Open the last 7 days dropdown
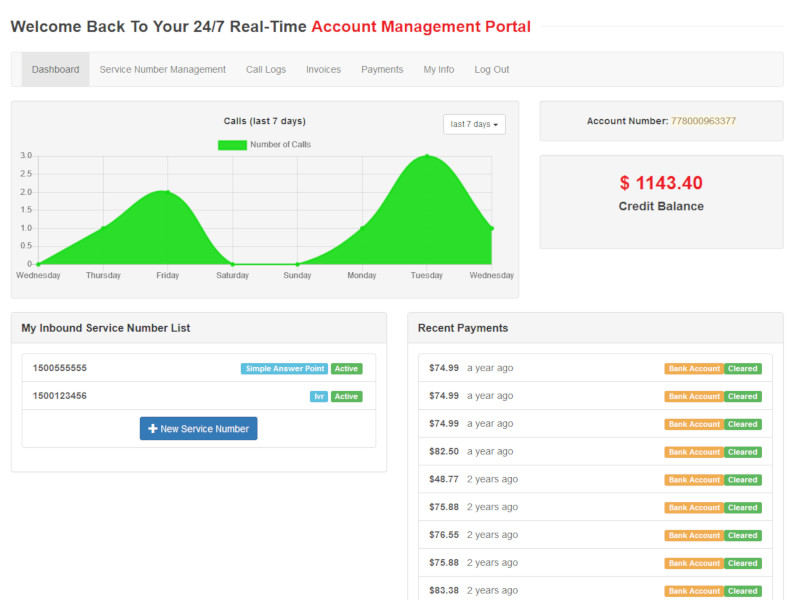This screenshot has height=600, width=800. click(474, 124)
